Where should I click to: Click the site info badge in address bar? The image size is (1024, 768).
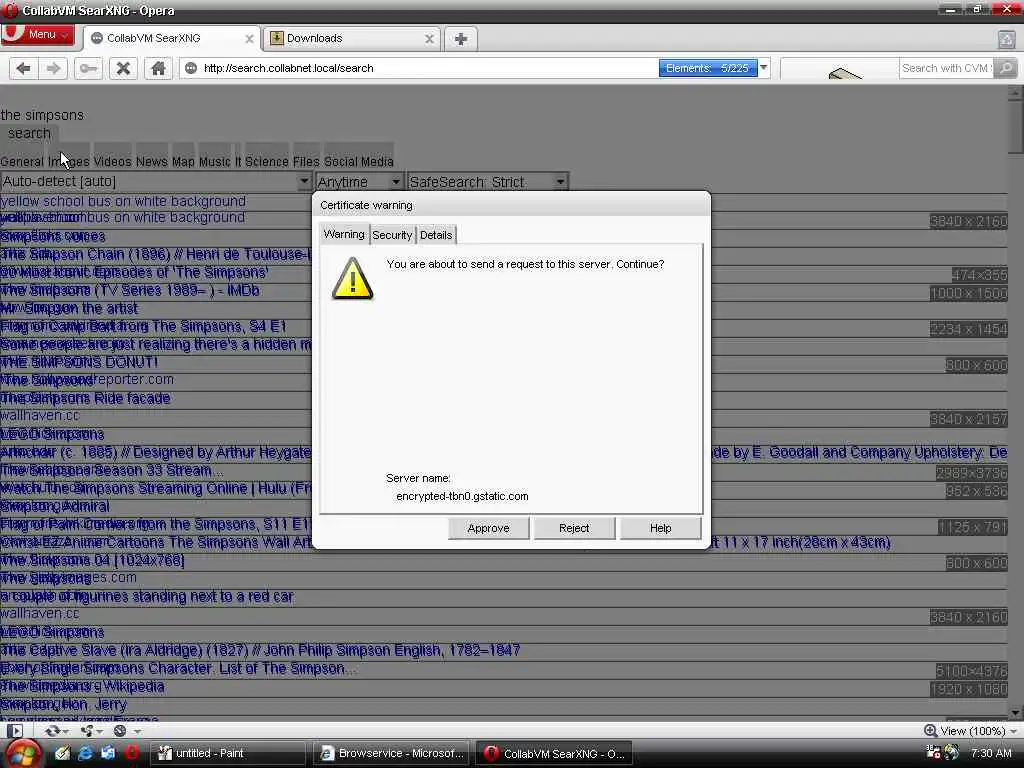pos(191,68)
